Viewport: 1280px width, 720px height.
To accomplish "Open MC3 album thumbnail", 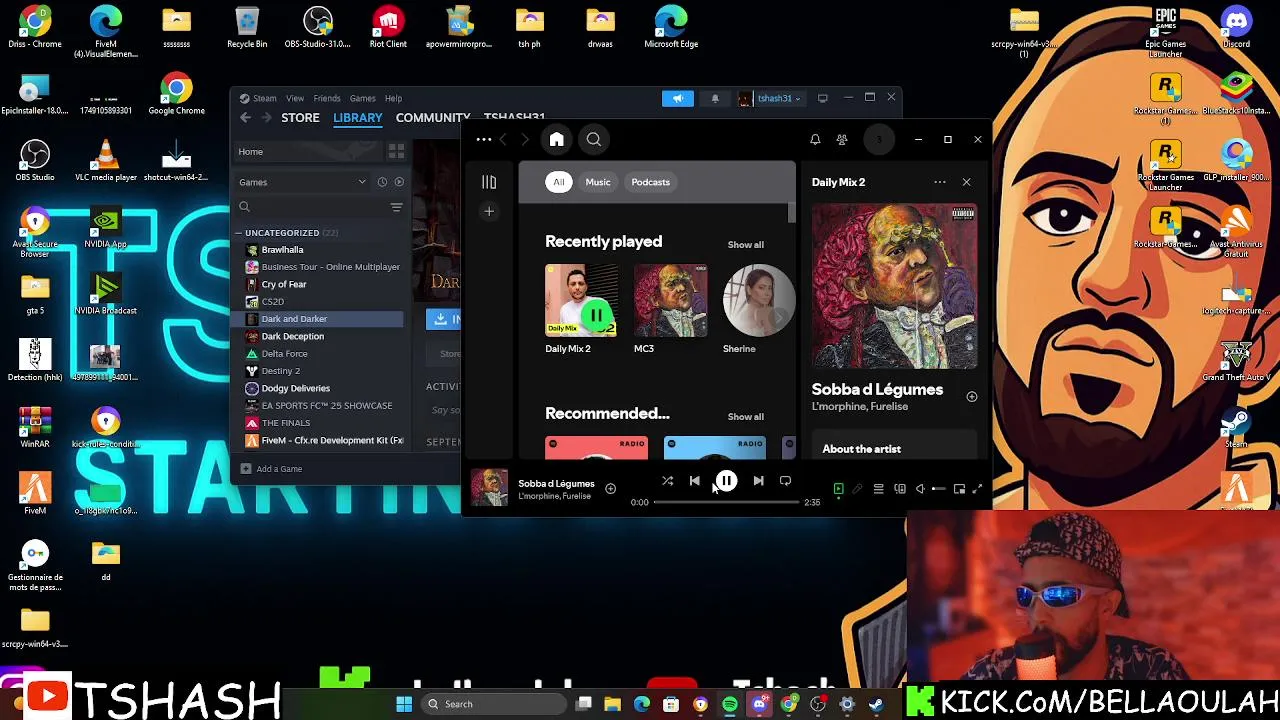I will pyautogui.click(x=670, y=300).
